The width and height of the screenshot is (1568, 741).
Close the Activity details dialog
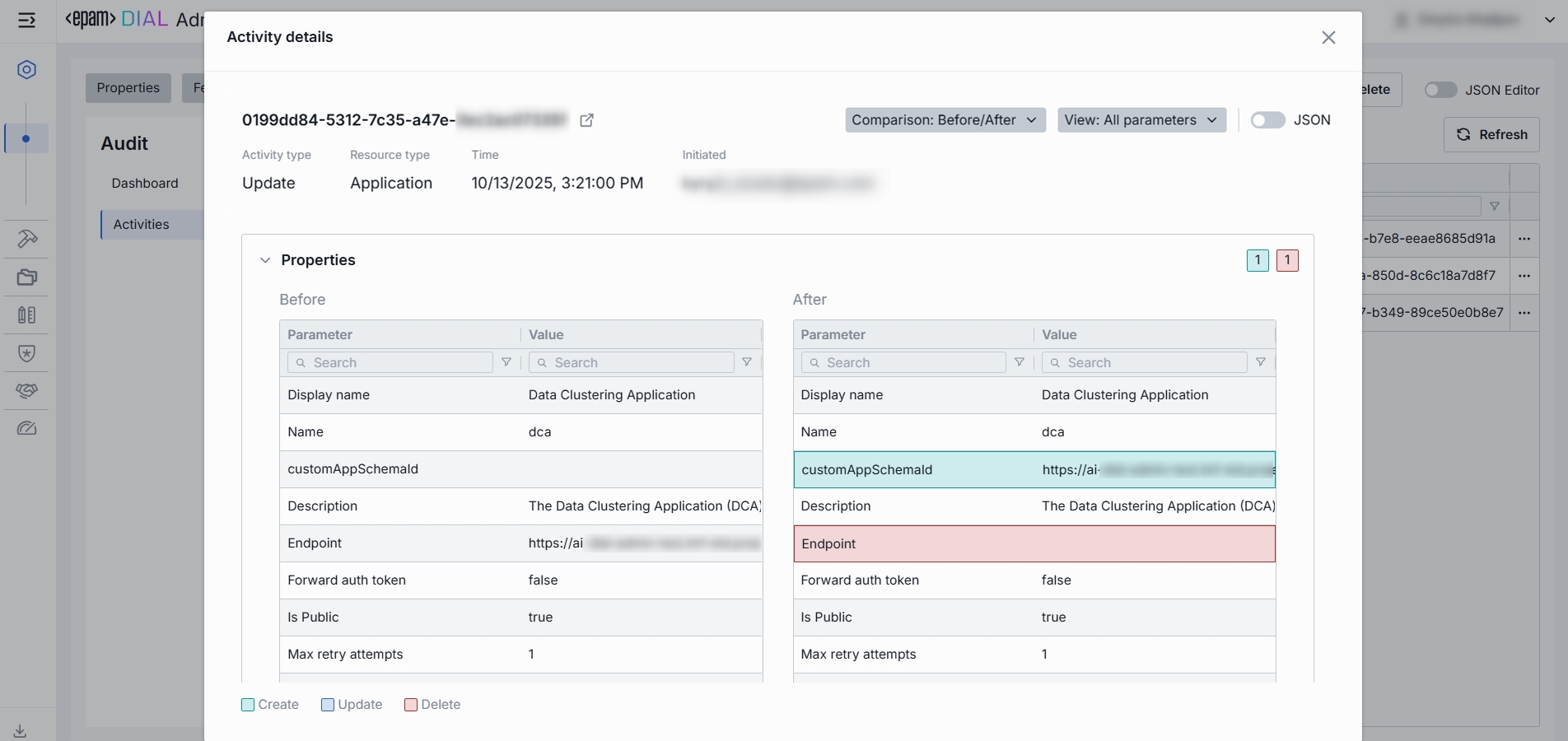pyautogui.click(x=1328, y=38)
